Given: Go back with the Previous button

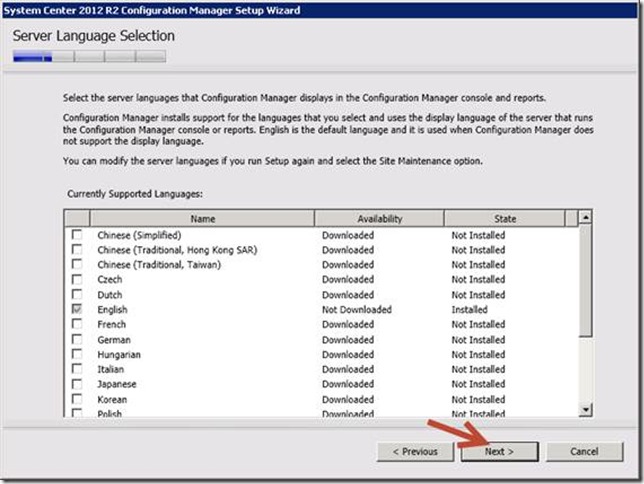Looking at the screenshot, I should click(415, 451).
